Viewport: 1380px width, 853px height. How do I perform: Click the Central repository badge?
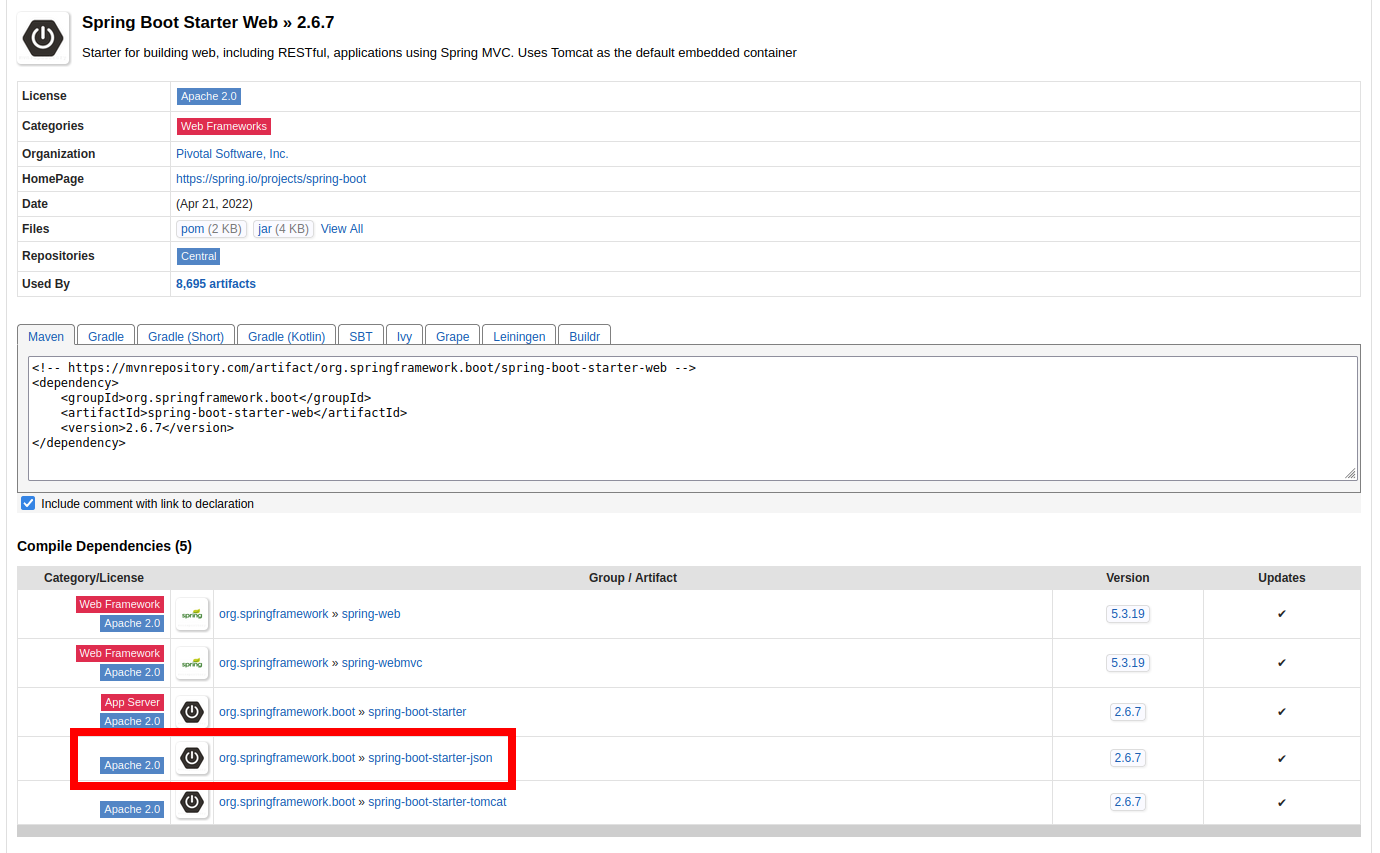pos(198,256)
